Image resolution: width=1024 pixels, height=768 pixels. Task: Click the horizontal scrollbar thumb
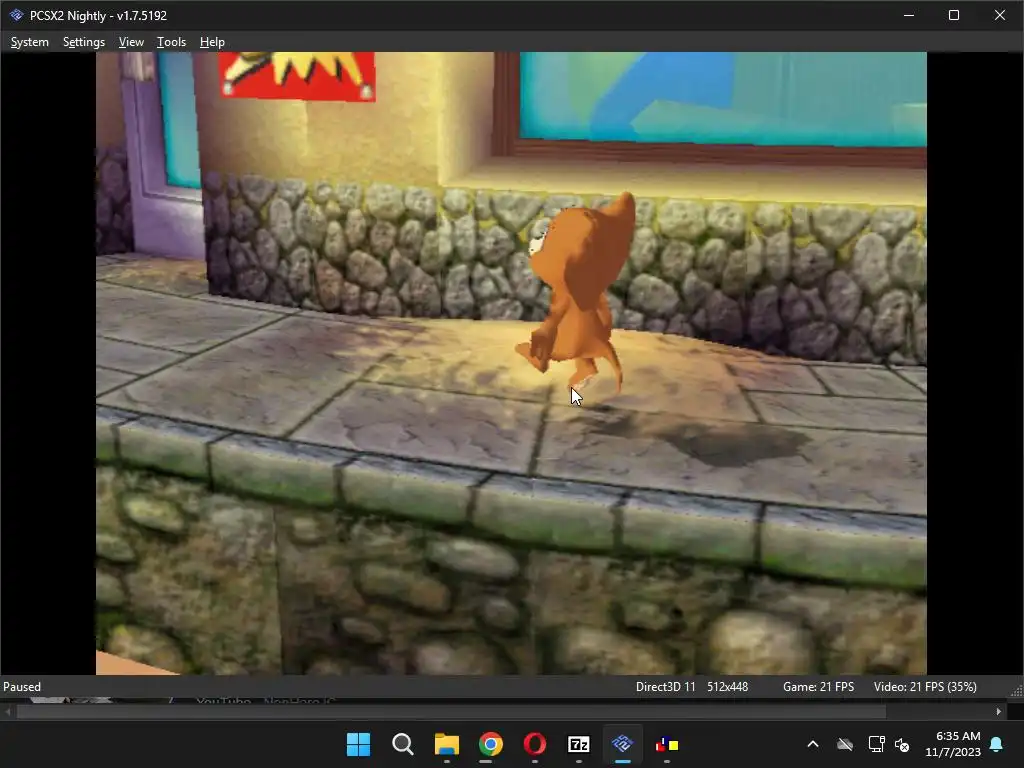(x=451, y=712)
